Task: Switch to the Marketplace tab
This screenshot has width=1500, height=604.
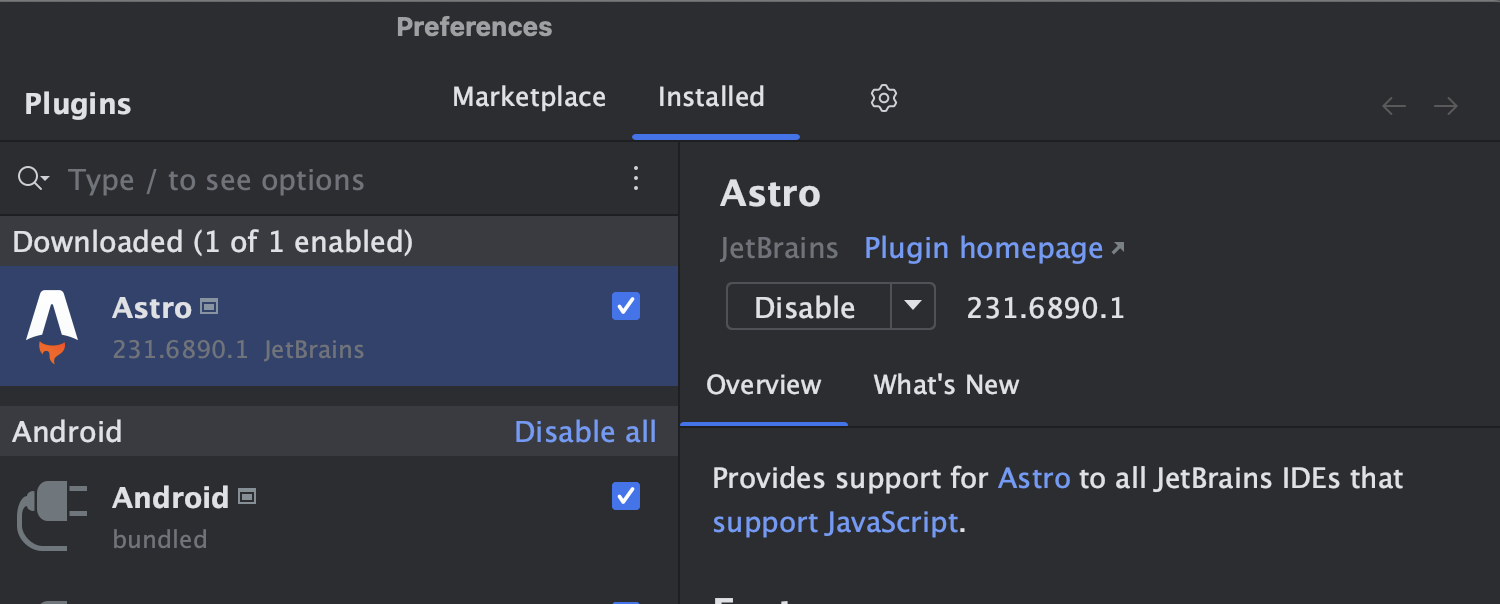Action: pos(529,97)
